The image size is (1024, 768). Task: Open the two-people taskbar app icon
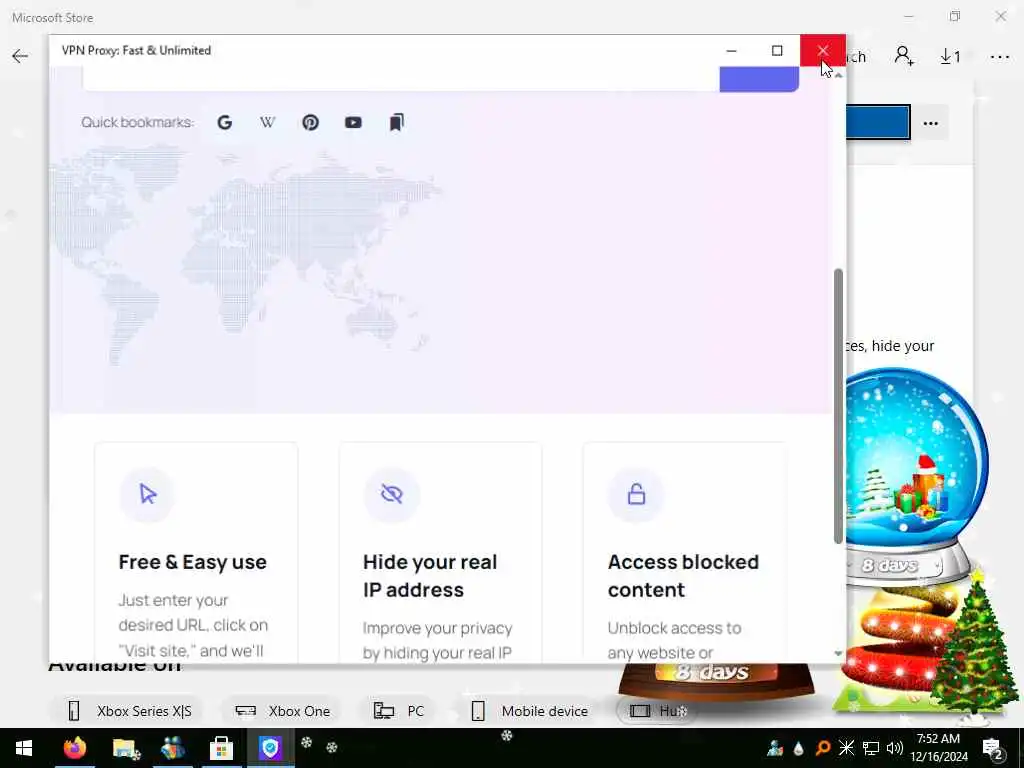coord(173,748)
